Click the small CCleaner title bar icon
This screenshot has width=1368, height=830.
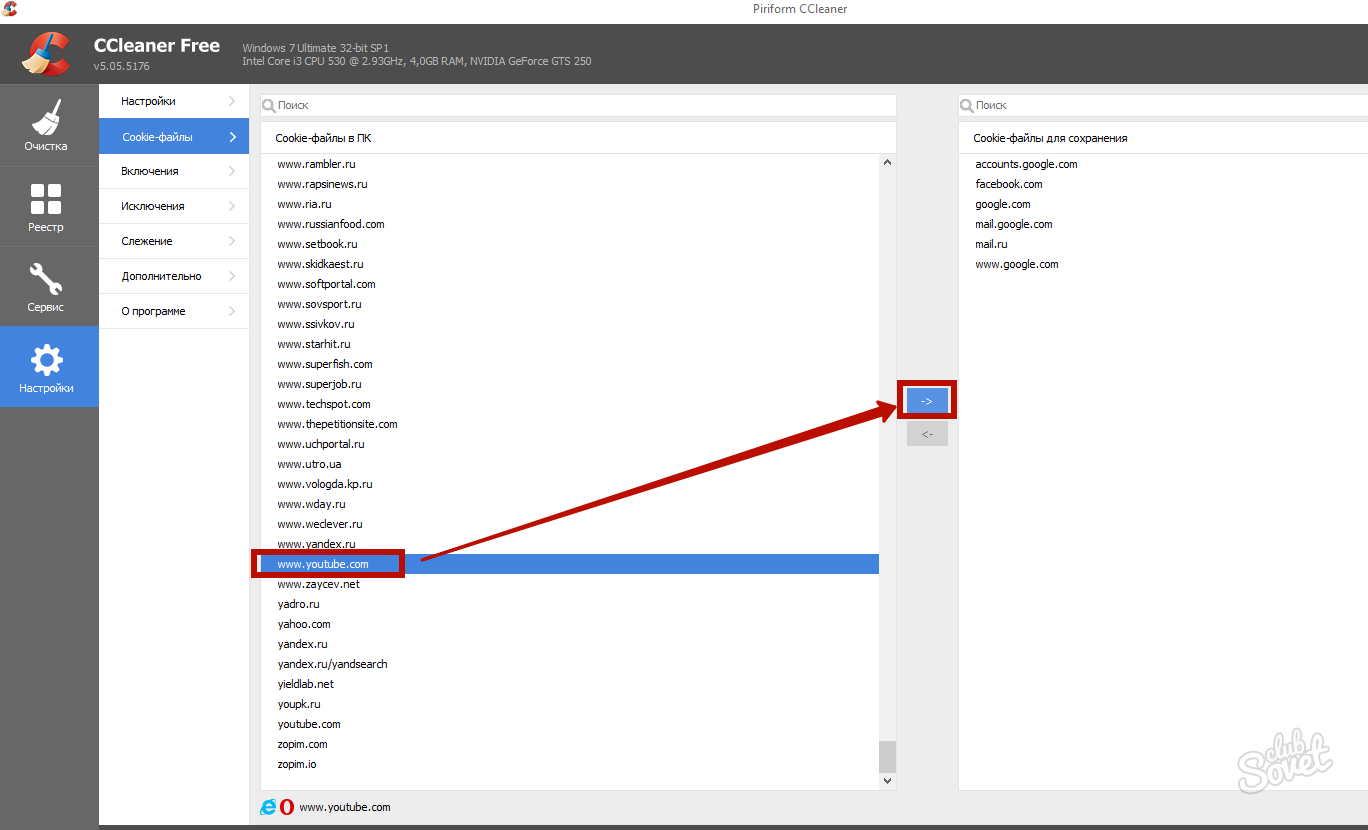click(x=10, y=9)
